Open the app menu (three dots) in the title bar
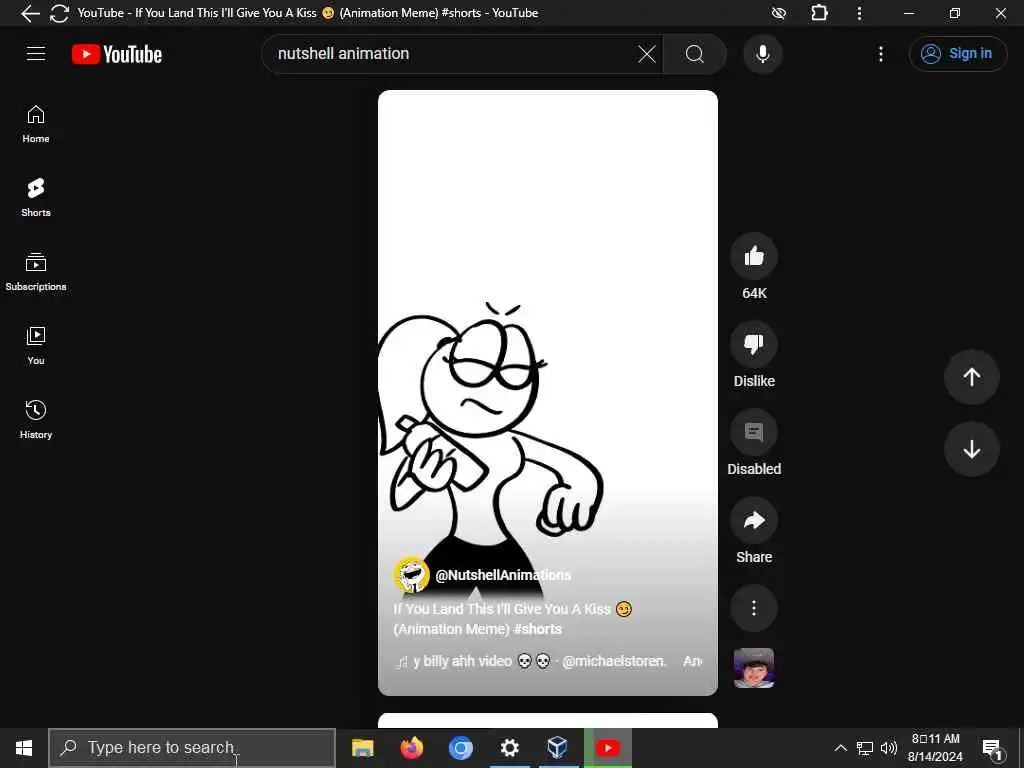 click(859, 13)
